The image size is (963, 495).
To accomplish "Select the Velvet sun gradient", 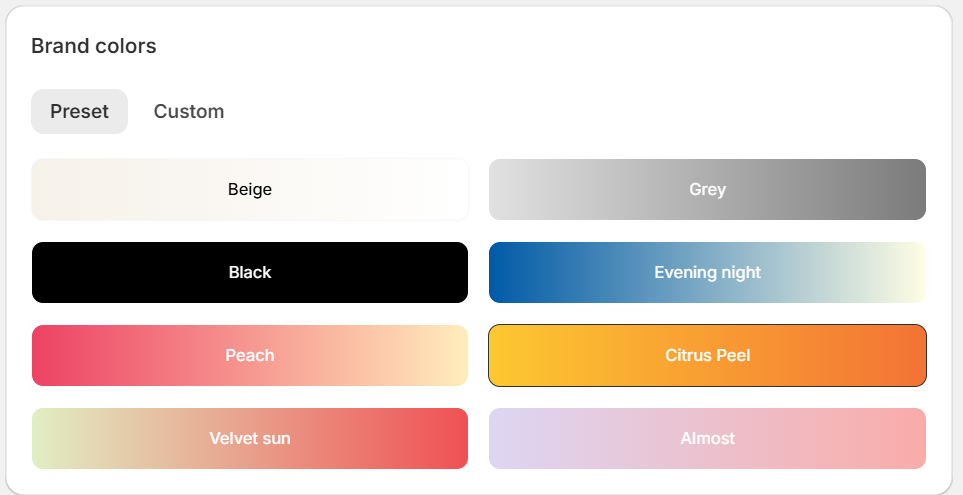I will click(250, 438).
